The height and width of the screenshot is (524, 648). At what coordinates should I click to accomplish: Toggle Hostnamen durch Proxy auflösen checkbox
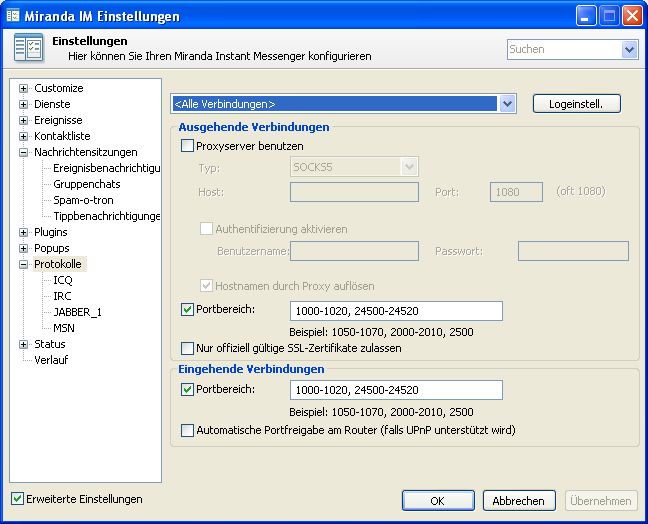point(206,286)
